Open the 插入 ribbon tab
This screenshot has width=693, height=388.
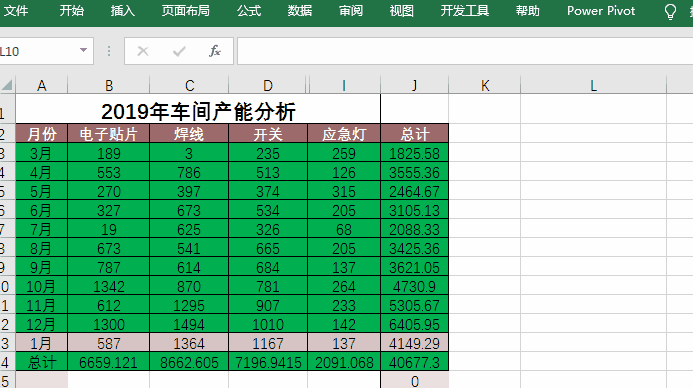pyautogui.click(x=122, y=11)
